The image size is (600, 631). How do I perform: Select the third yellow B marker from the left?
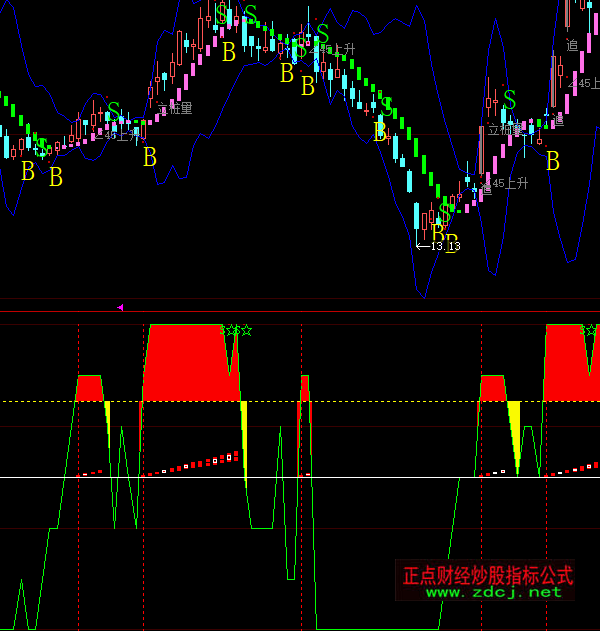(x=150, y=157)
